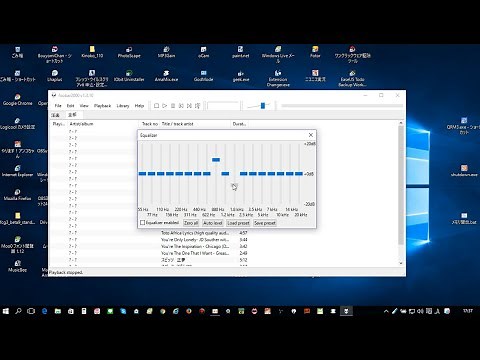Image resolution: width=480 pixels, height=360 pixels.
Task: Show hidden system tray icons
Action: point(386,311)
